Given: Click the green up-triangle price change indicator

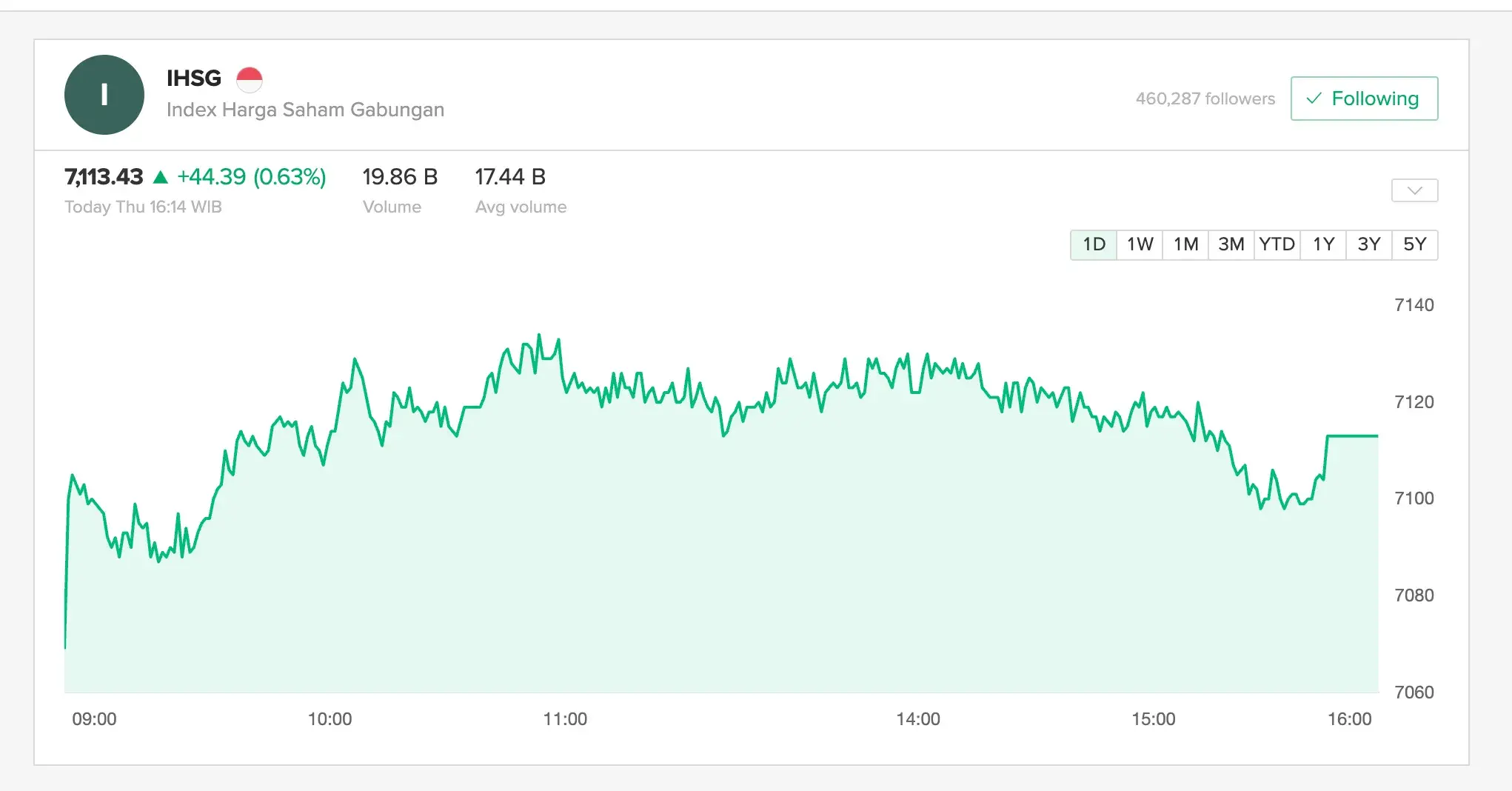Looking at the screenshot, I should [161, 177].
